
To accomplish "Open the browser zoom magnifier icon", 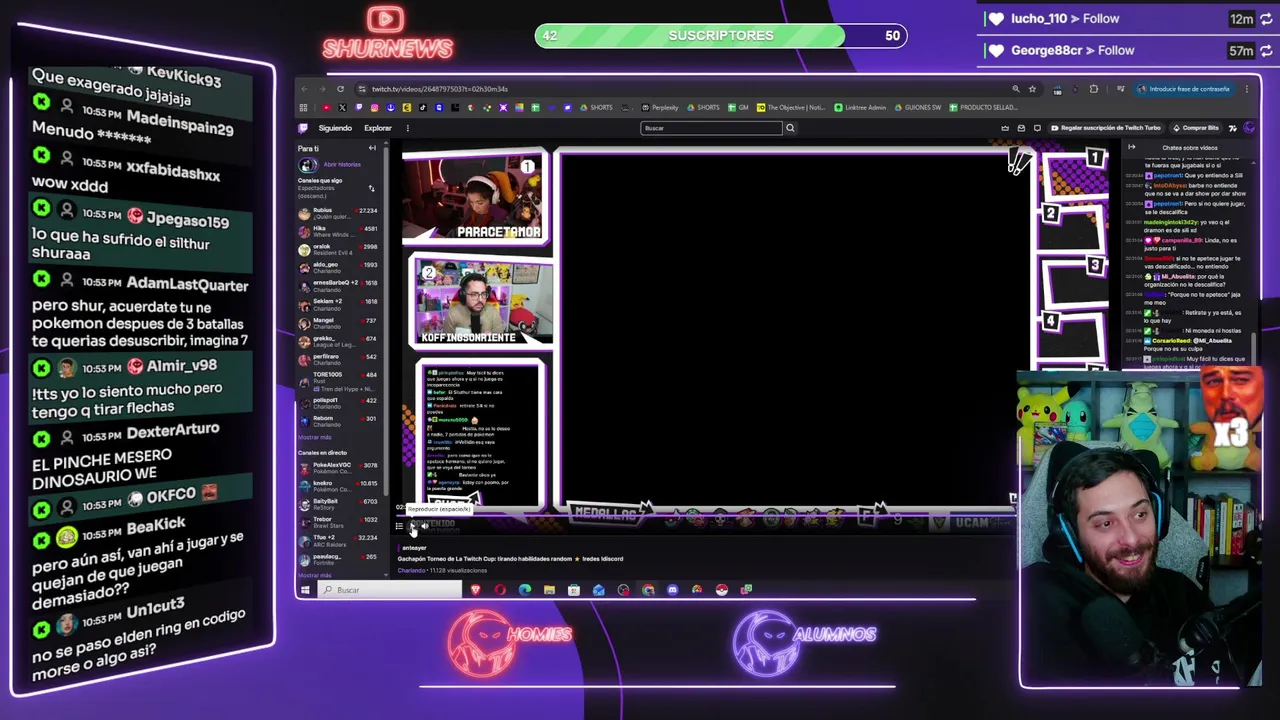I will [1015, 89].
